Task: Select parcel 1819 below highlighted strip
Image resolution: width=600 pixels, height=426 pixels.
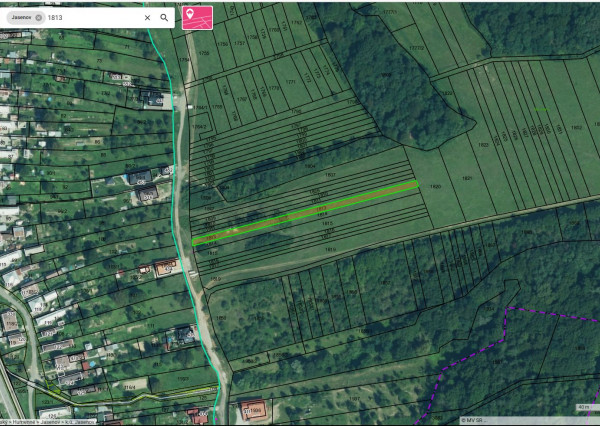Action: (x=330, y=248)
